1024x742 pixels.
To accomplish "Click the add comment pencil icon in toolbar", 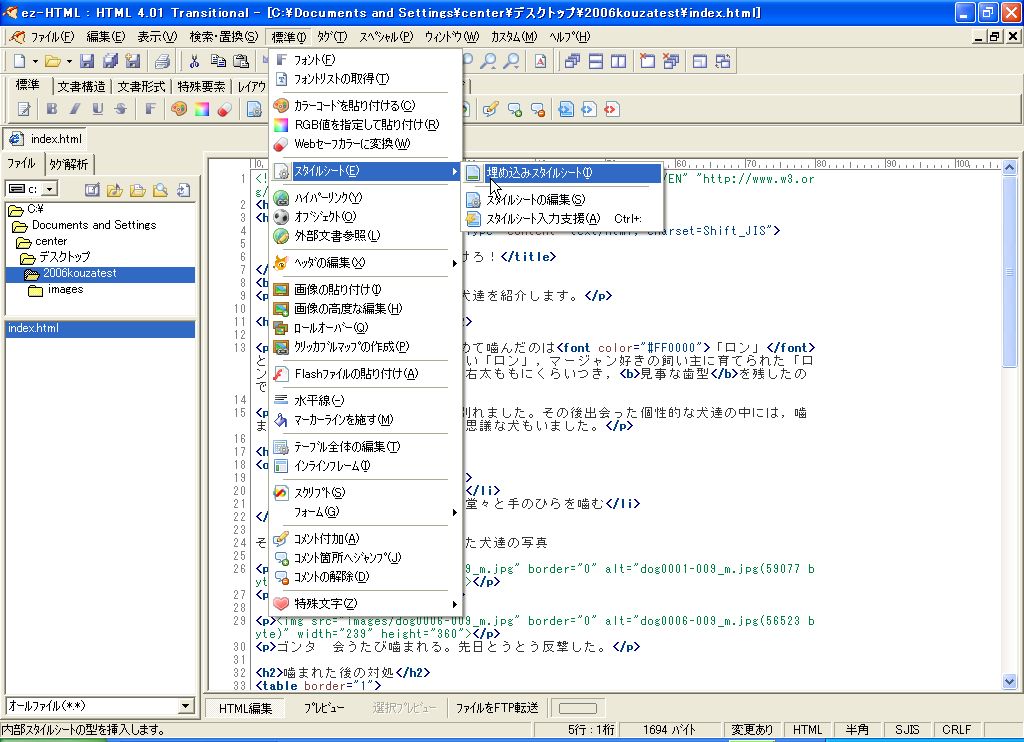I will tap(491, 109).
